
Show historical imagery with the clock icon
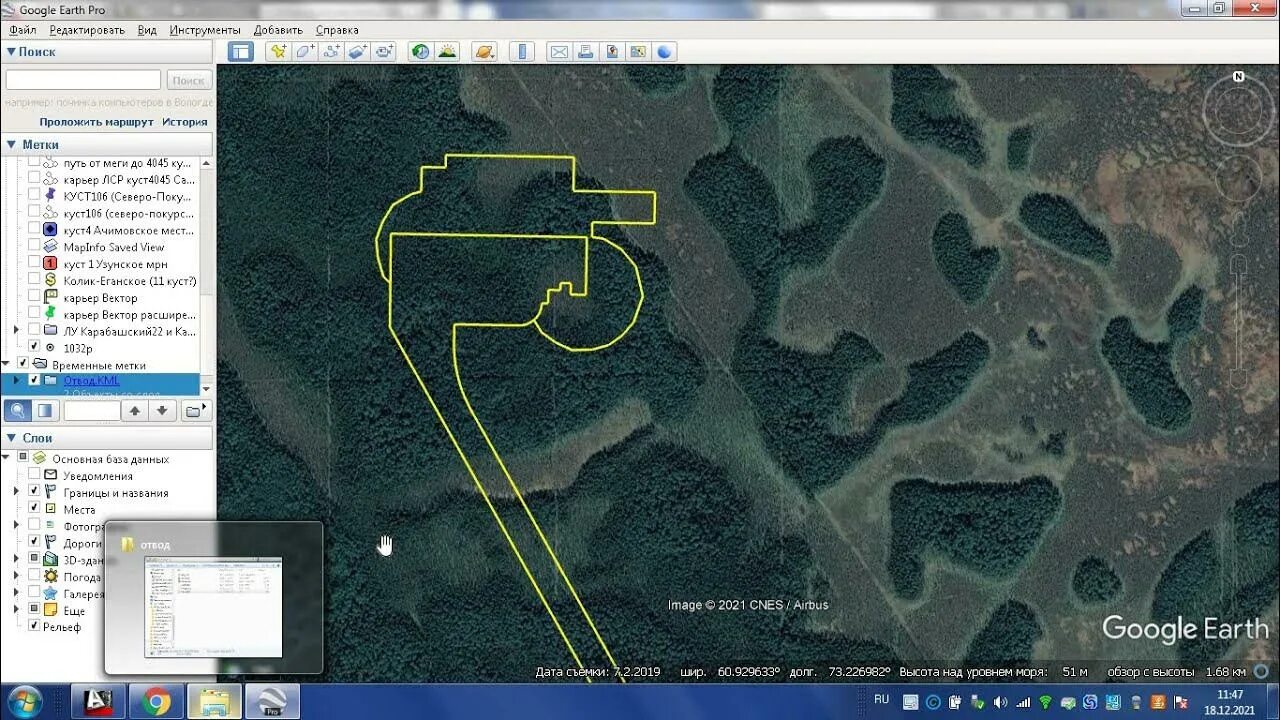click(x=421, y=51)
